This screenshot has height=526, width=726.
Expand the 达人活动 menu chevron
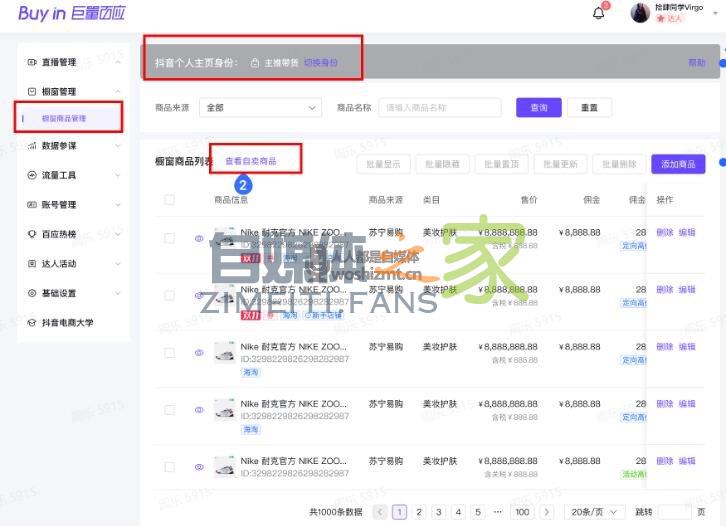click(118, 263)
